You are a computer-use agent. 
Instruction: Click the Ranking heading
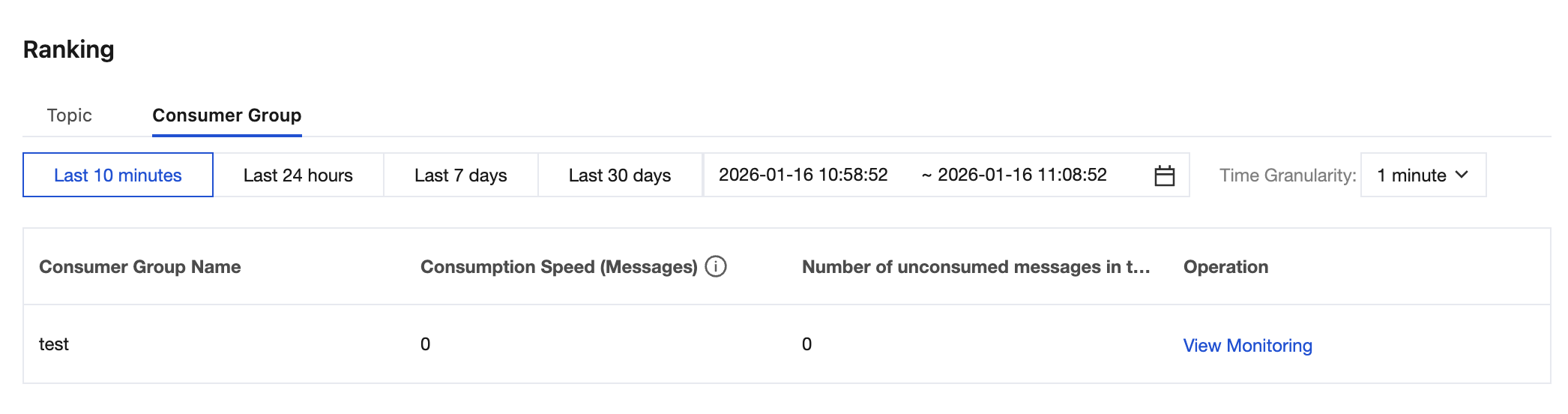(x=69, y=49)
